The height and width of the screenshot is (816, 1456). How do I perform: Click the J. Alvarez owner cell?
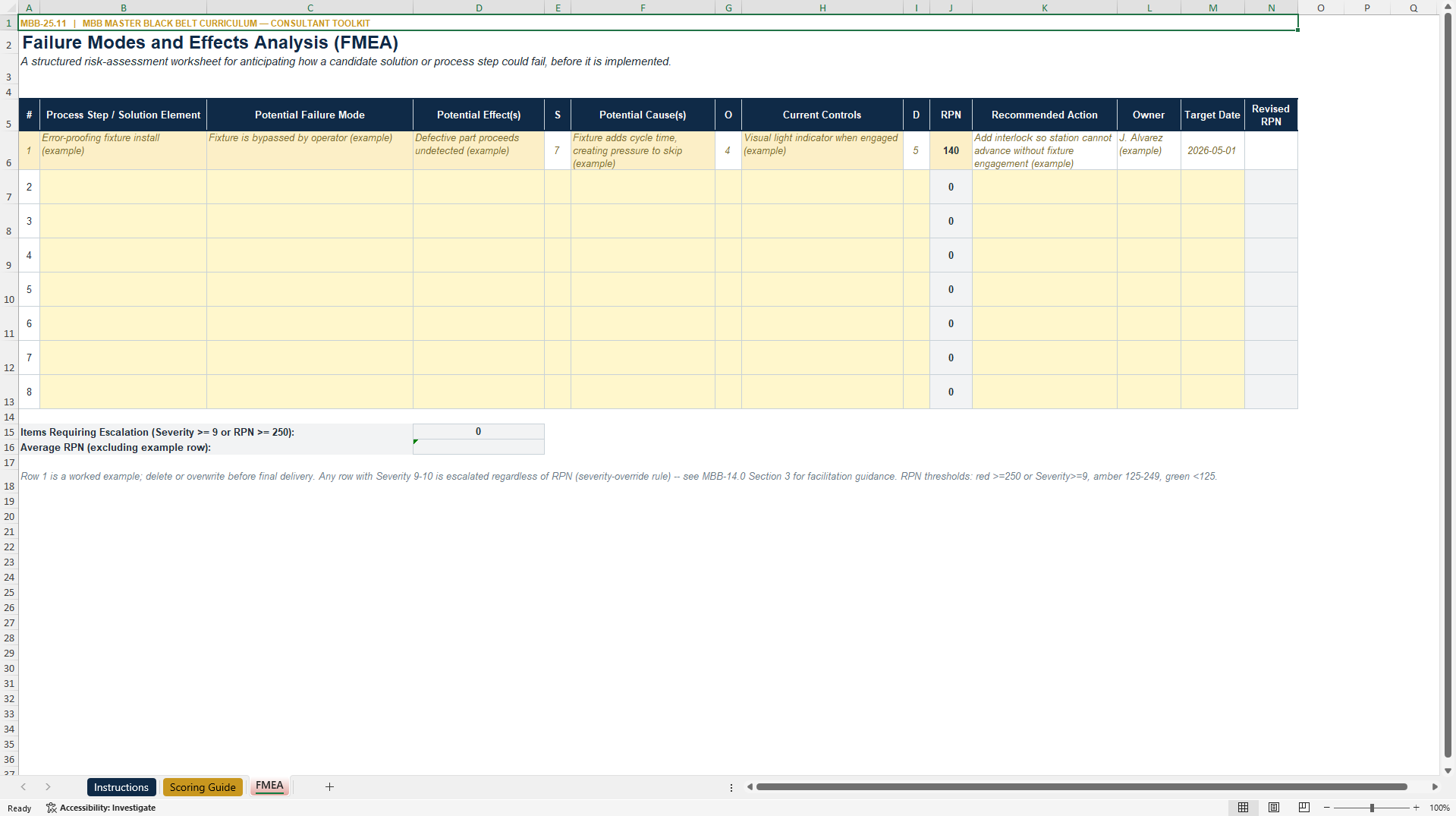[x=1149, y=150]
